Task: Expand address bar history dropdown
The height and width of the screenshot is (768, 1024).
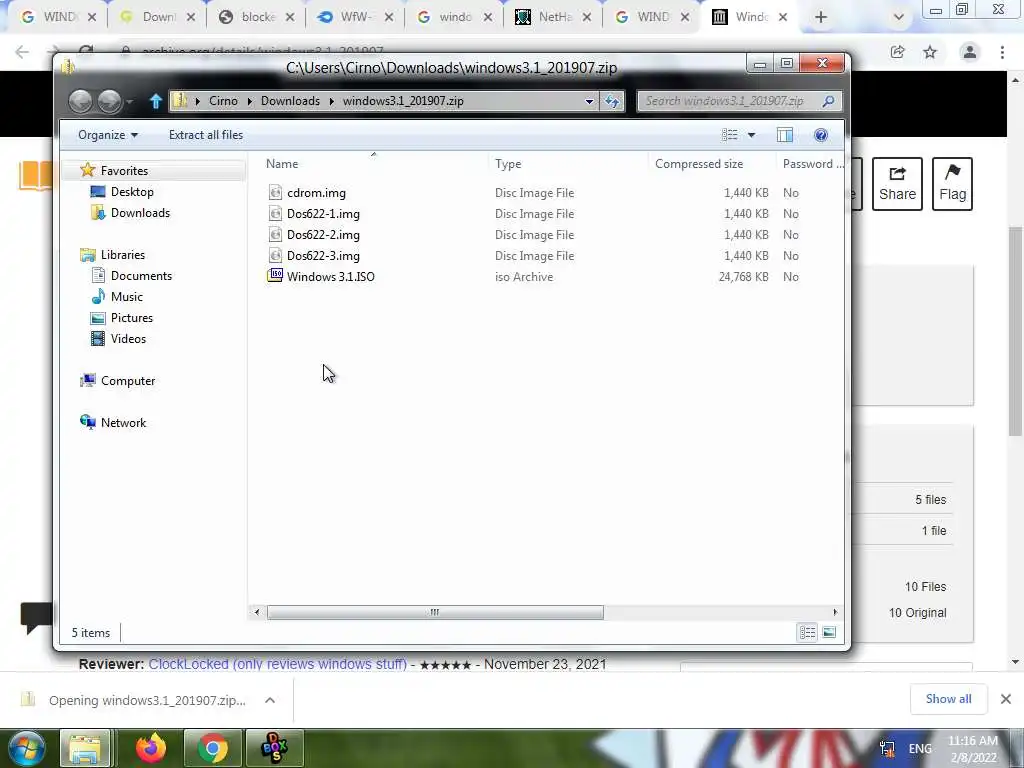Action: click(589, 101)
